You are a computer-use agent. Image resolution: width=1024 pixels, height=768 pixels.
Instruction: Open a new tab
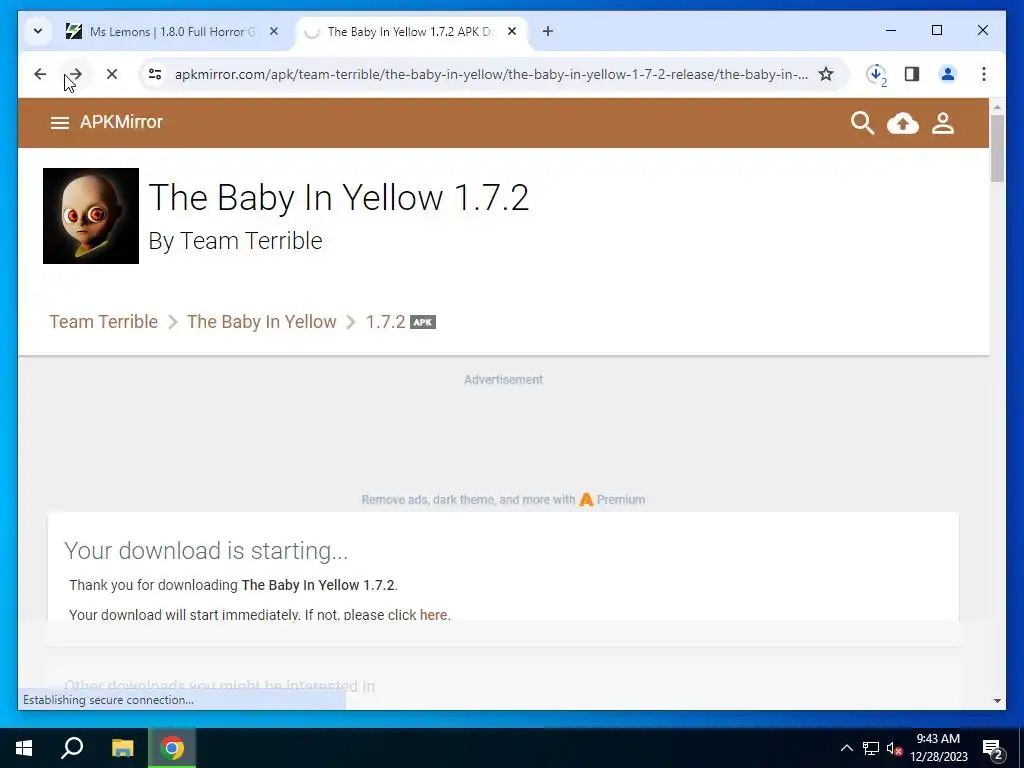point(548,31)
